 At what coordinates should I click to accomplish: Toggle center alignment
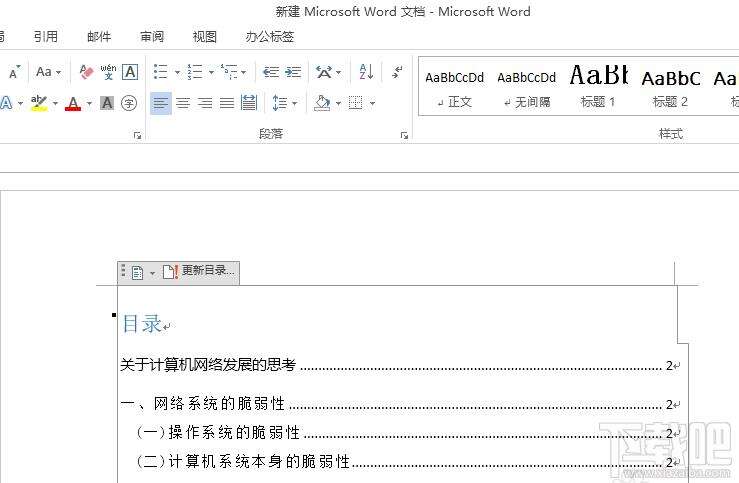pos(183,103)
